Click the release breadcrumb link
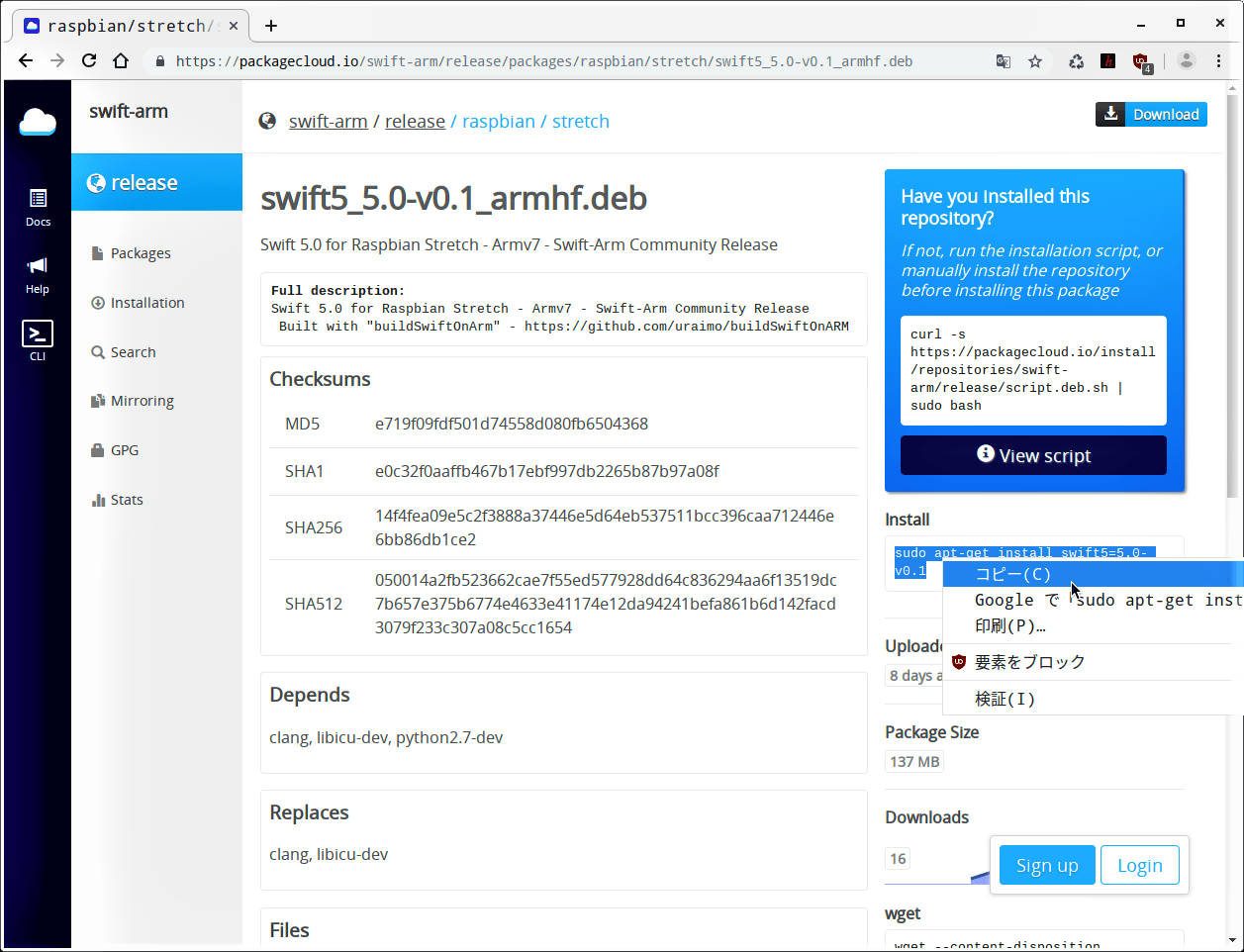 (415, 121)
